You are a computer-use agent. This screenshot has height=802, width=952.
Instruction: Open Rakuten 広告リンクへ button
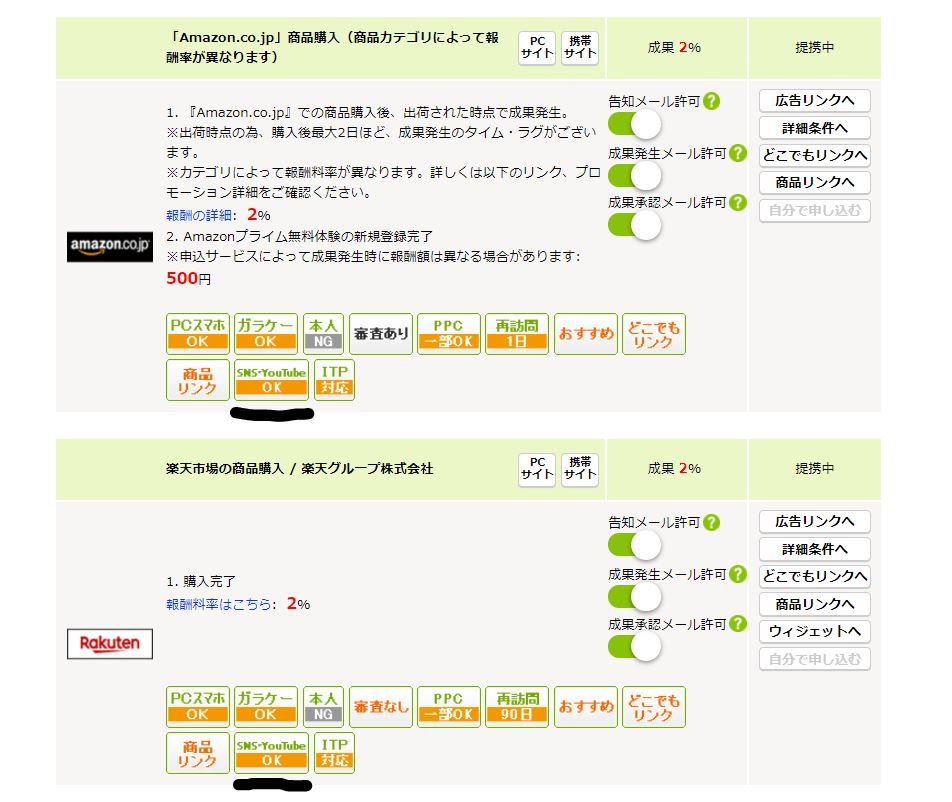point(815,522)
